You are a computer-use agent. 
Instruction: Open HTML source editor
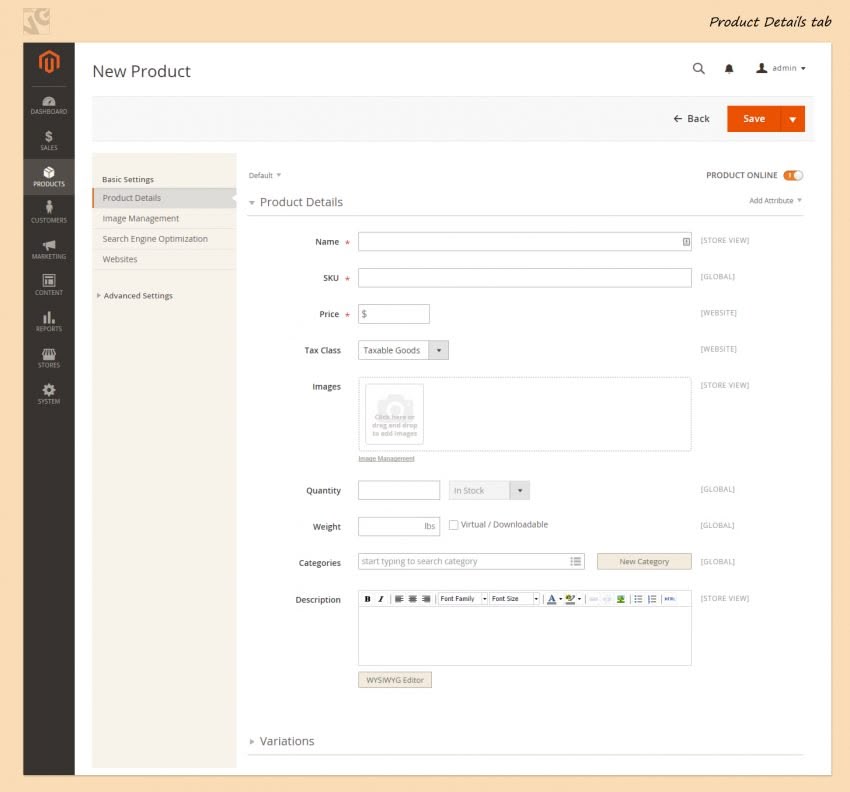[x=670, y=599]
